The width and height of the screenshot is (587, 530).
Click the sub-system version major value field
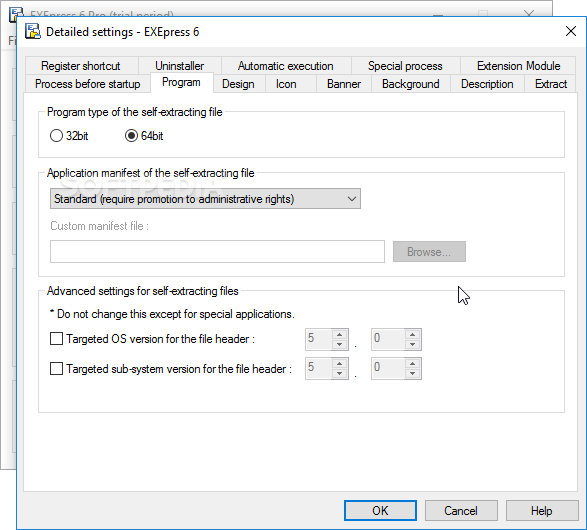point(319,368)
